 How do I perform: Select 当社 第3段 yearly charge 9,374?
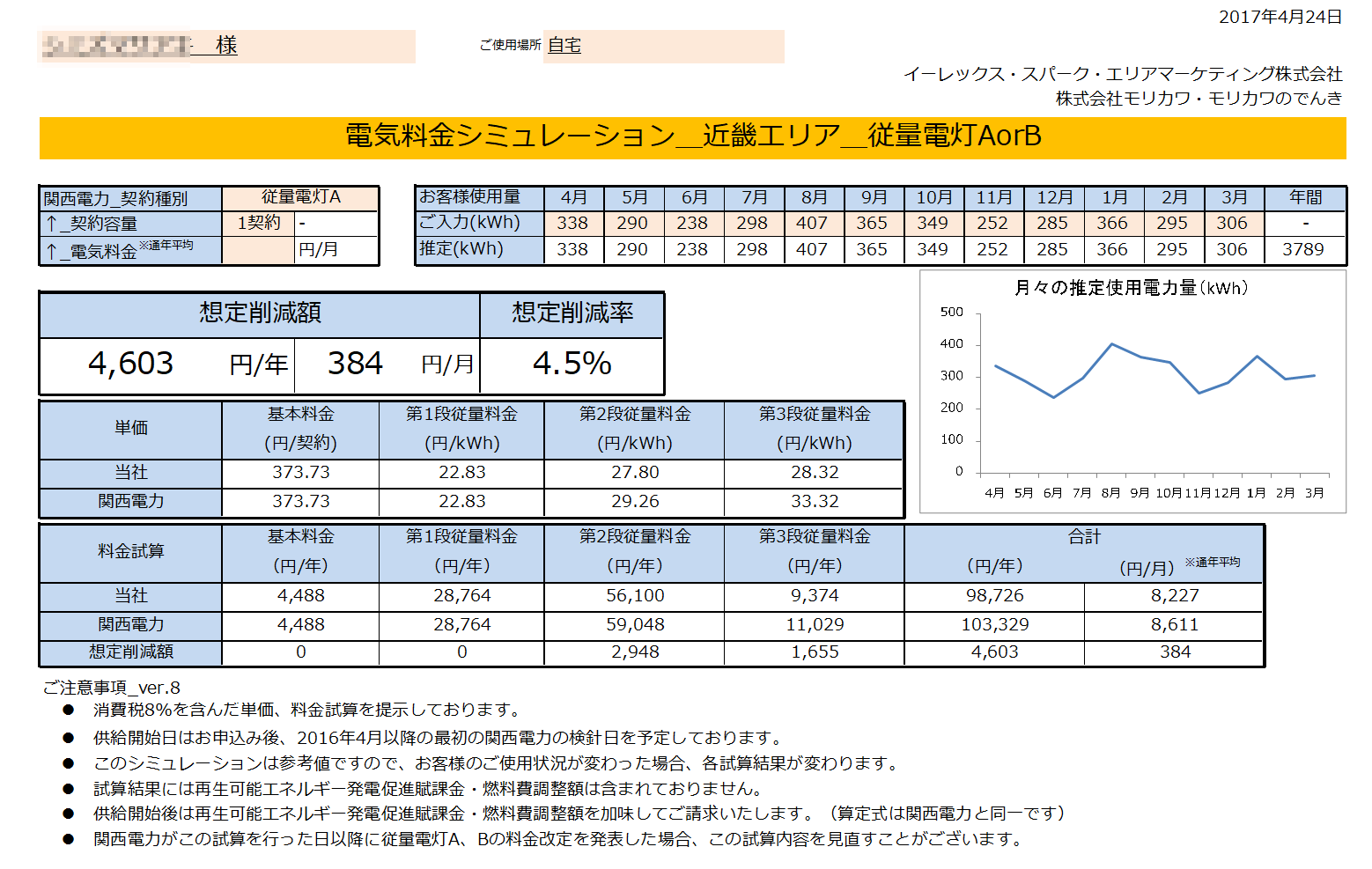pyautogui.click(x=815, y=596)
